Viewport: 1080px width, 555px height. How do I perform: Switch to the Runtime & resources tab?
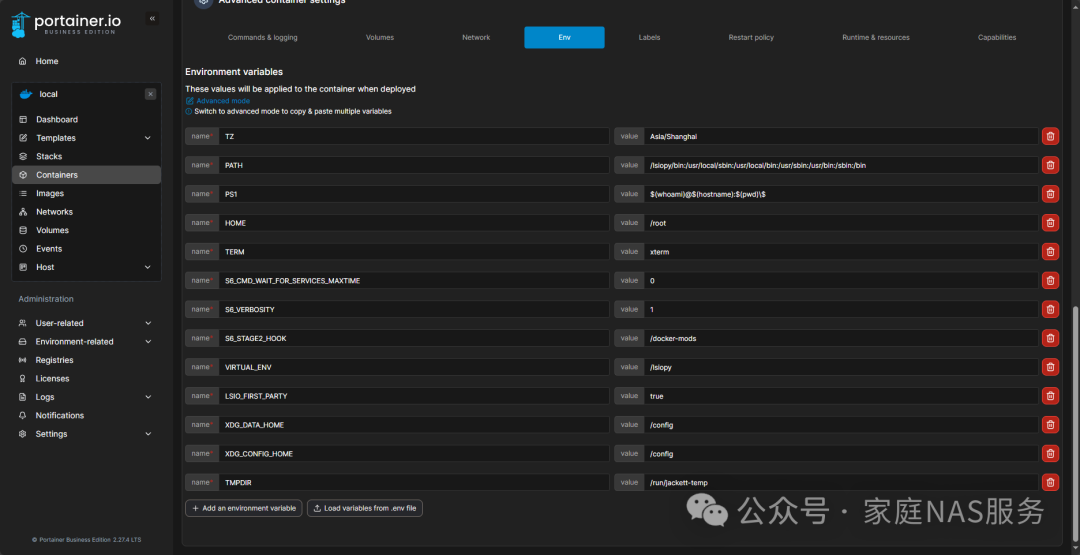[x=875, y=37]
